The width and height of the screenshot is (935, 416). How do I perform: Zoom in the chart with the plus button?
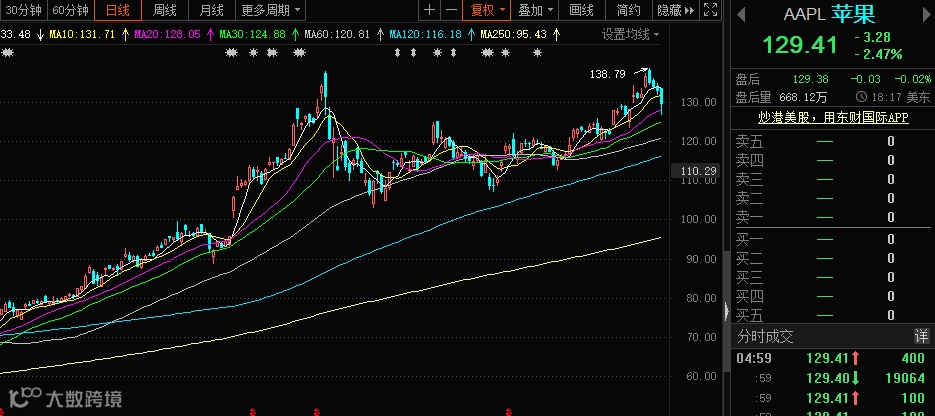point(429,10)
